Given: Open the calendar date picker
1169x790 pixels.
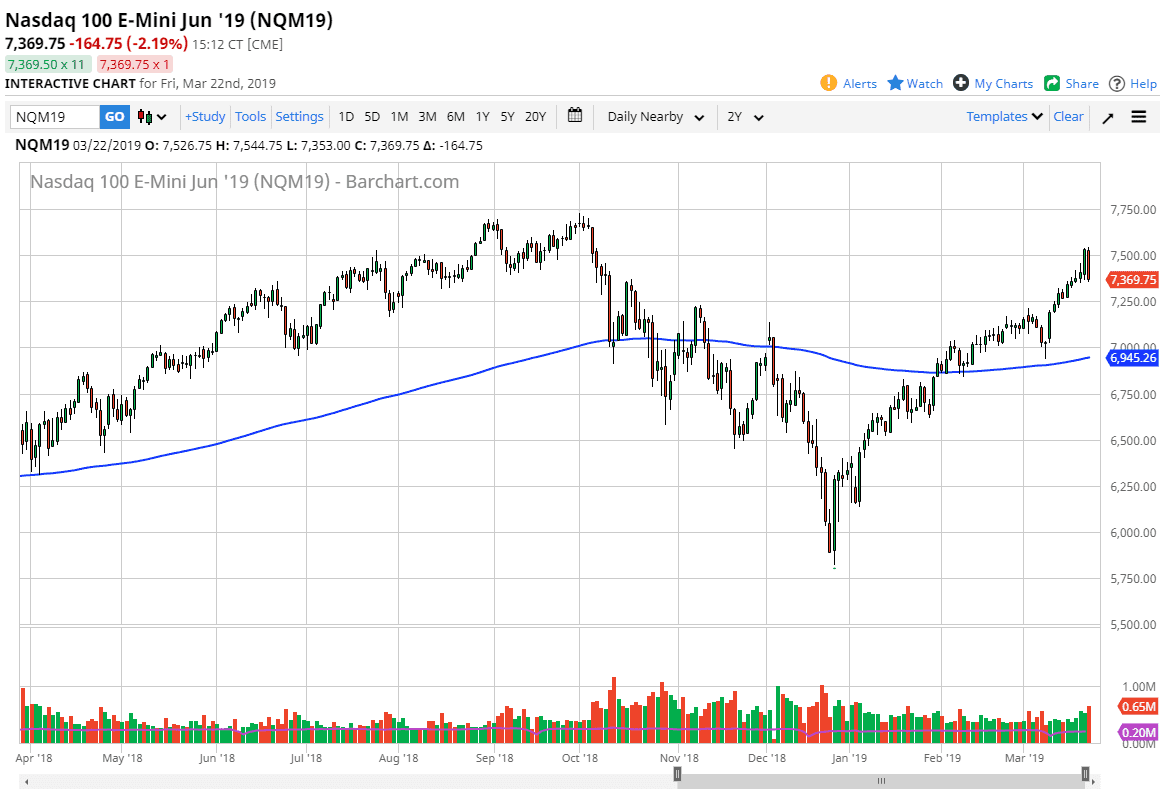Looking at the screenshot, I should (x=575, y=116).
